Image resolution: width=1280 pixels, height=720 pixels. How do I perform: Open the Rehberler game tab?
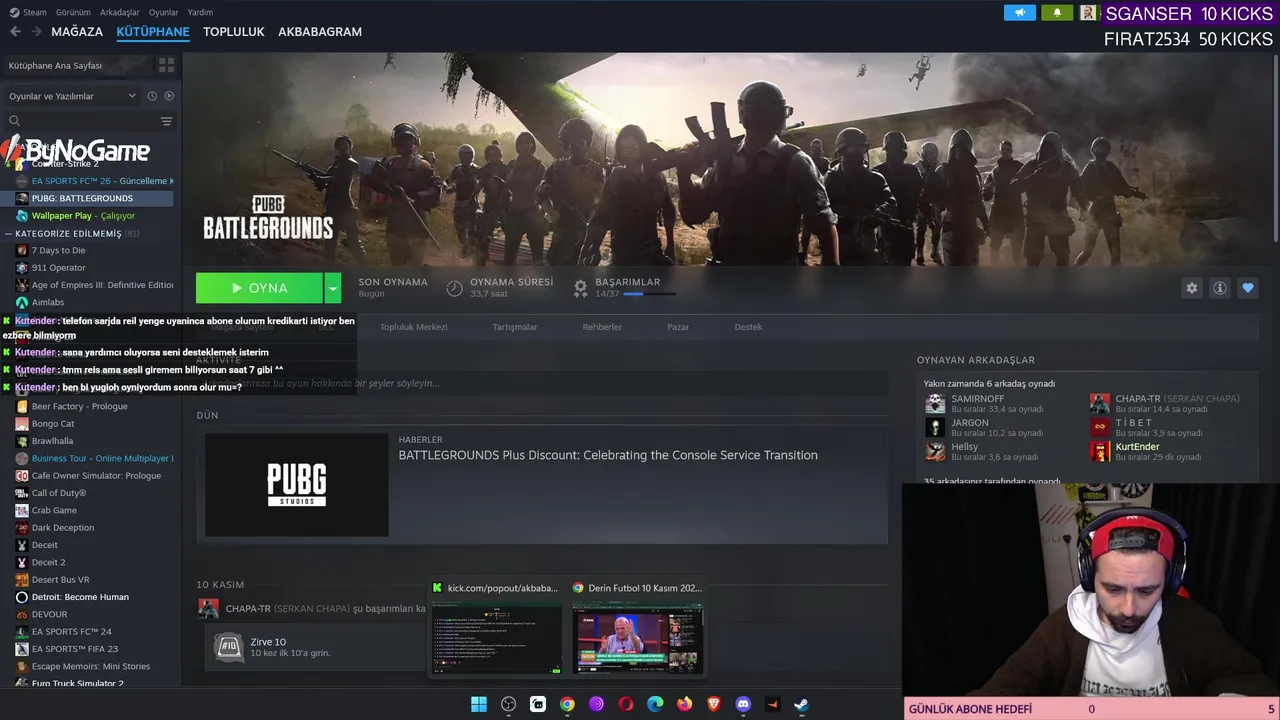point(602,327)
